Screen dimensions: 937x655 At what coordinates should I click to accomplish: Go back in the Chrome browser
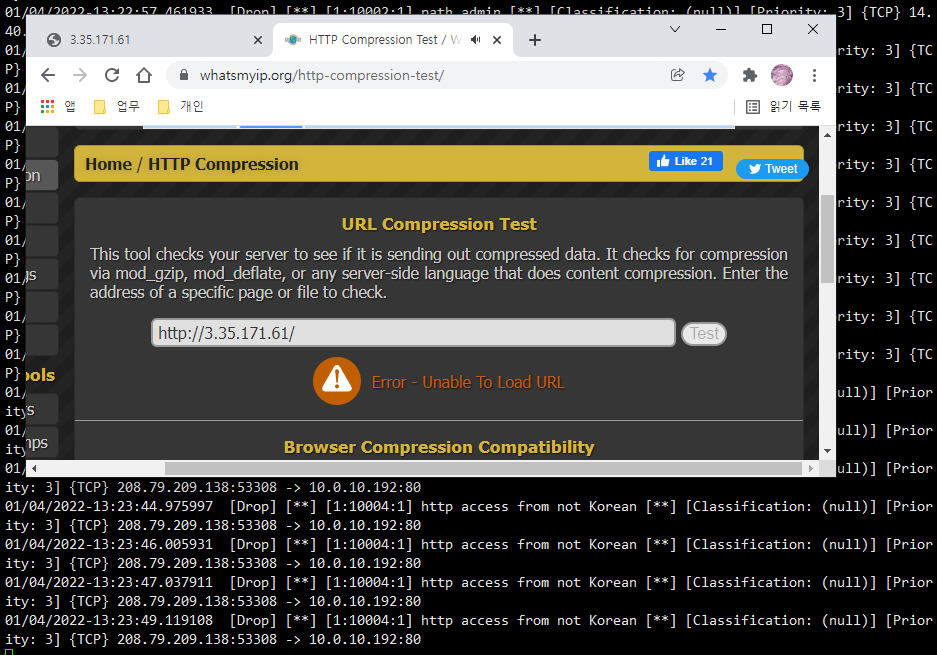[48, 75]
